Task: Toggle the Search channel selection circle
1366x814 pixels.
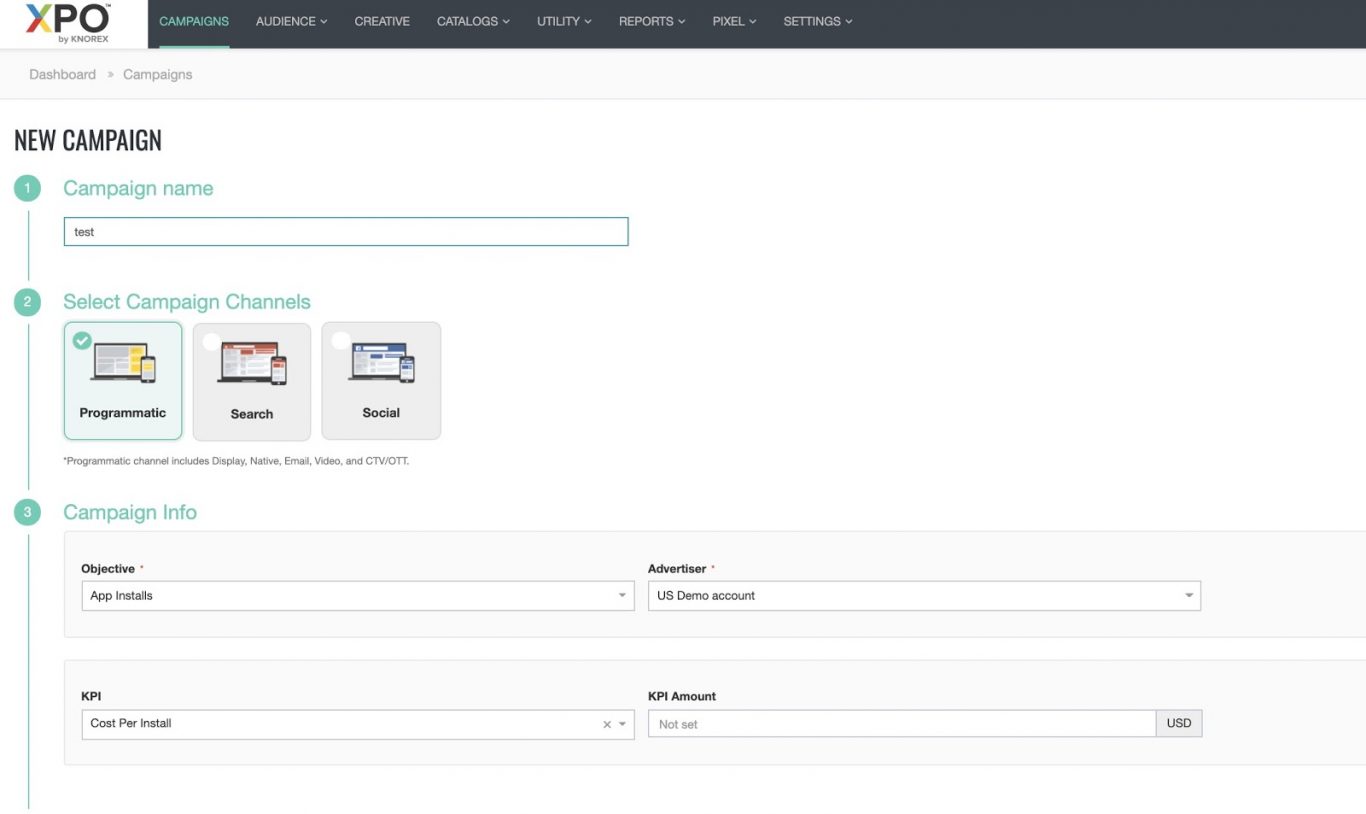Action: tap(210, 341)
